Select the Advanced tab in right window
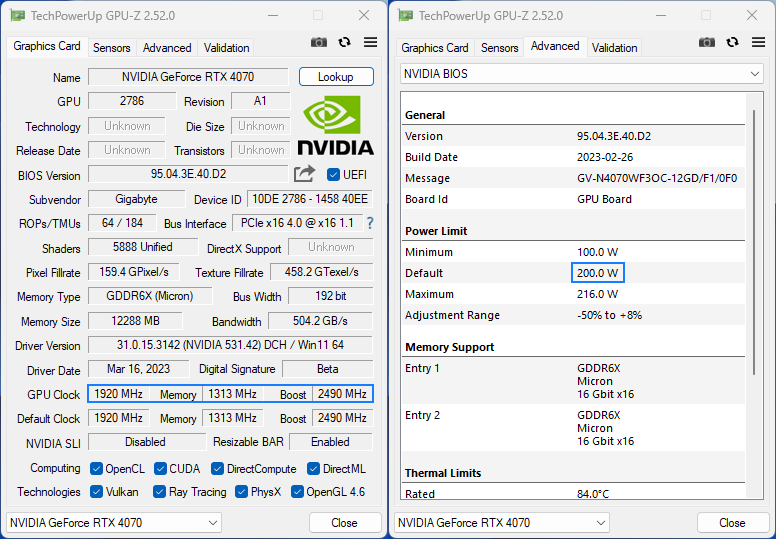This screenshot has height=539, width=776. pos(555,47)
